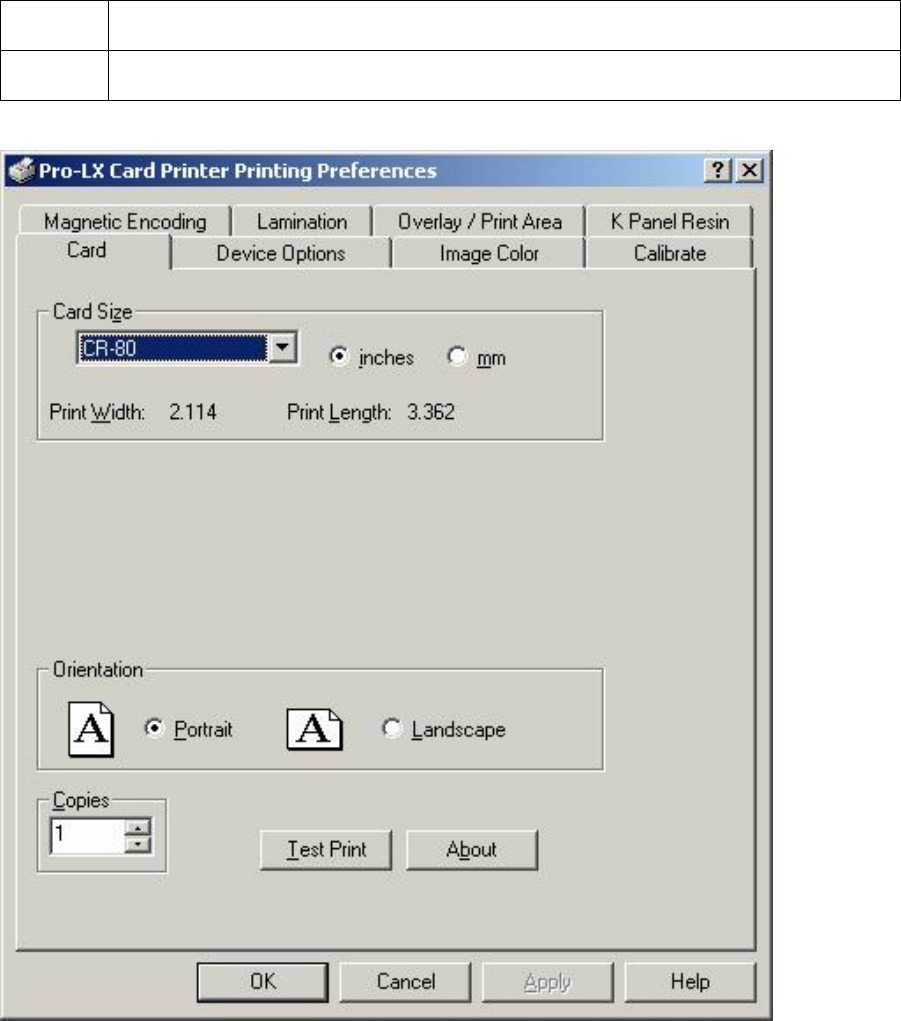
Task: Click the Copies number input field
Action: pyautogui.click(x=87, y=835)
